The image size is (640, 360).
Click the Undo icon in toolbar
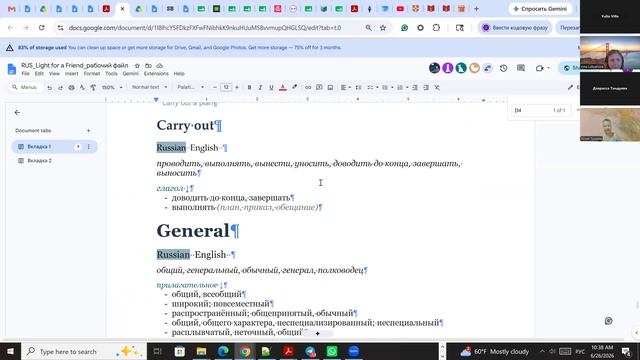tap(49, 87)
